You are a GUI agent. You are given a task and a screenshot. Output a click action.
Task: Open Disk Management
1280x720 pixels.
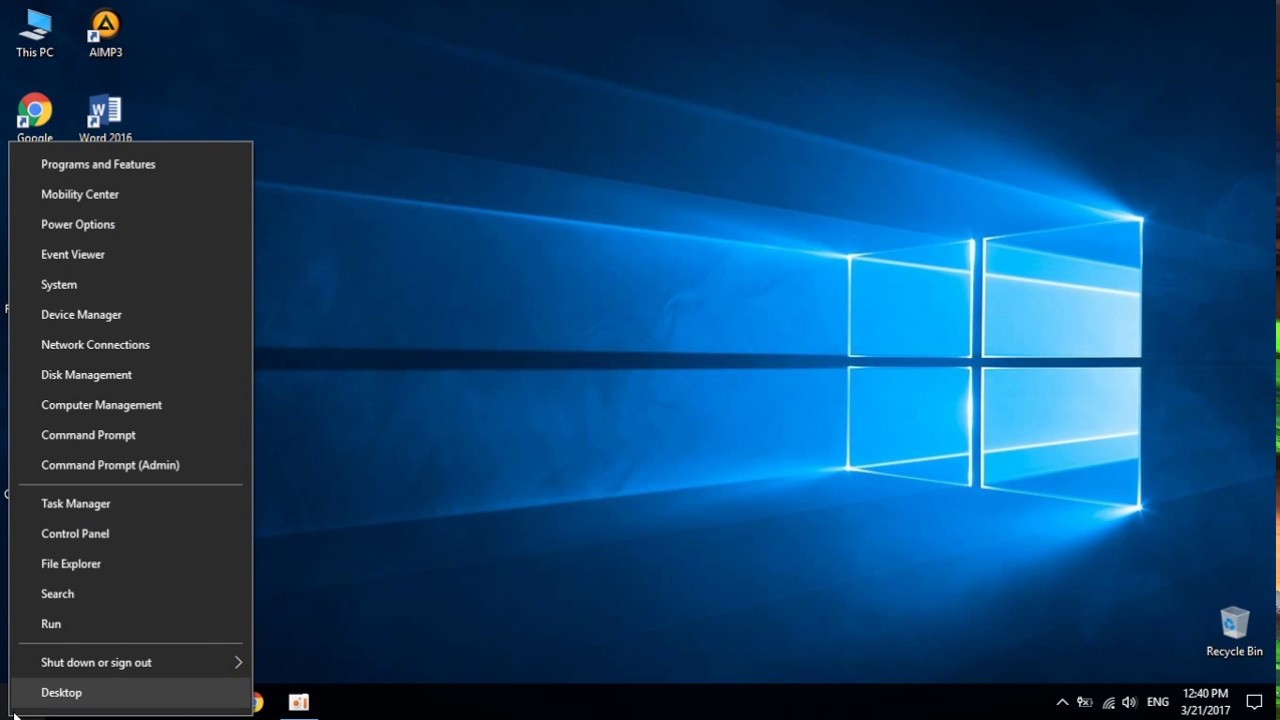tap(130, 374)
